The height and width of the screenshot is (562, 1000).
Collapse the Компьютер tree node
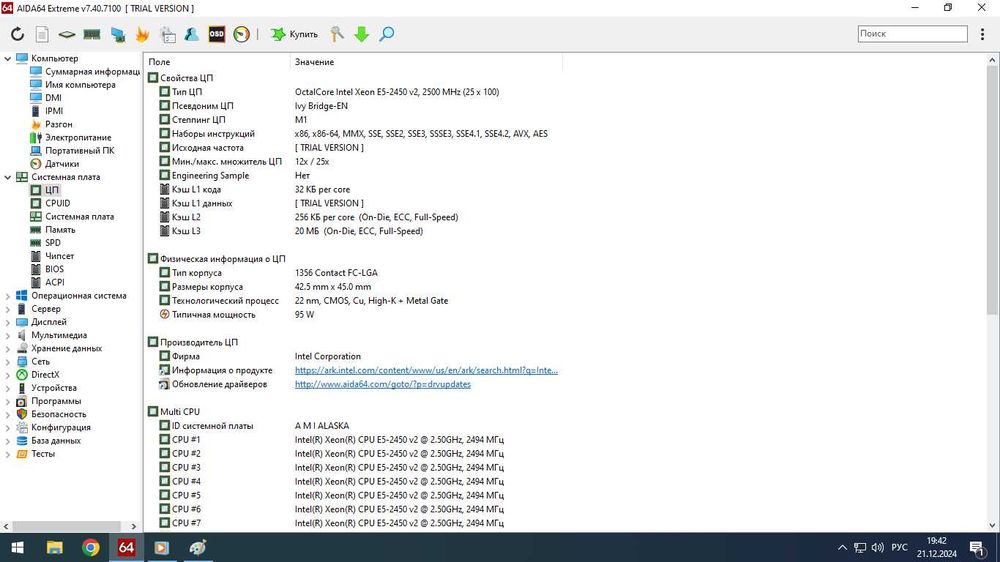pyautogui.click(x=8, y=59)
